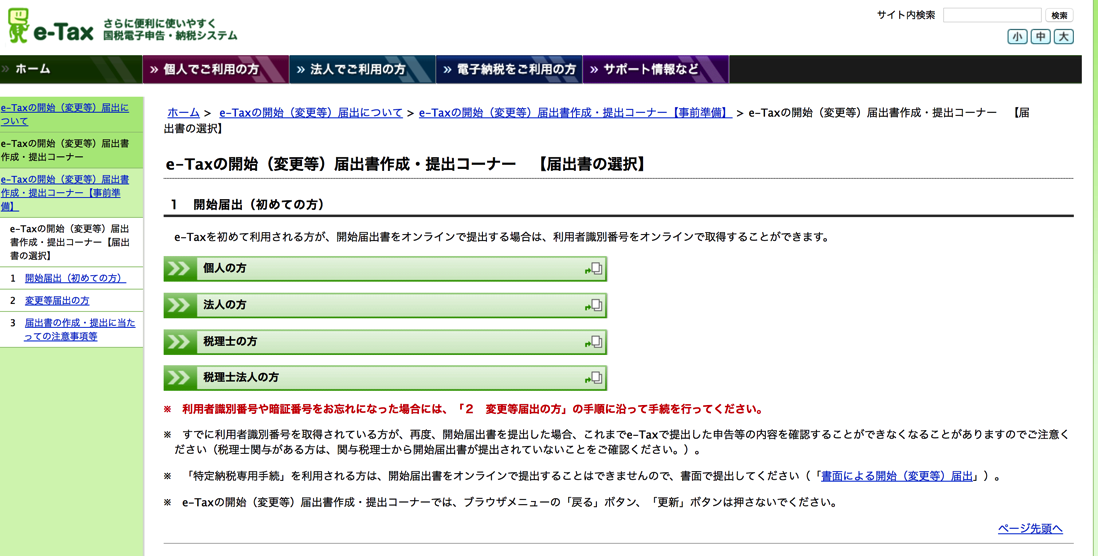Screen dimensions: 1098x556
Task: Click new-window icon on 法人の方 row
Action: (593, 305)
